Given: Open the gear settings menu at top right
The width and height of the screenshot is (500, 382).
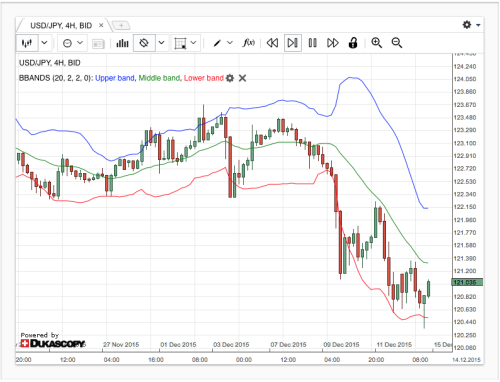Looking at the screenshot, I should [x=471, y=25].
